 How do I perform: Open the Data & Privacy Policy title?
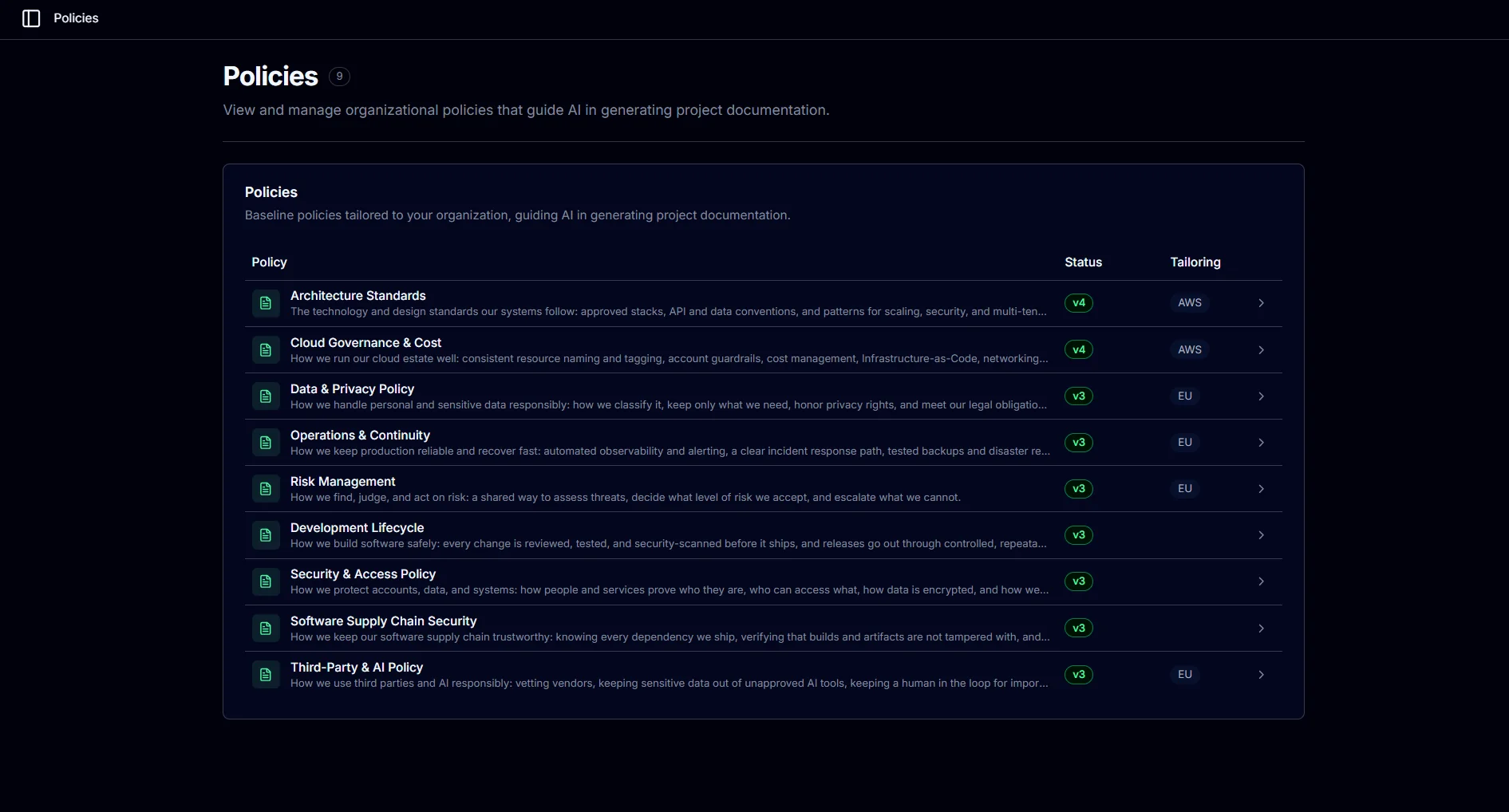(352, 389)
